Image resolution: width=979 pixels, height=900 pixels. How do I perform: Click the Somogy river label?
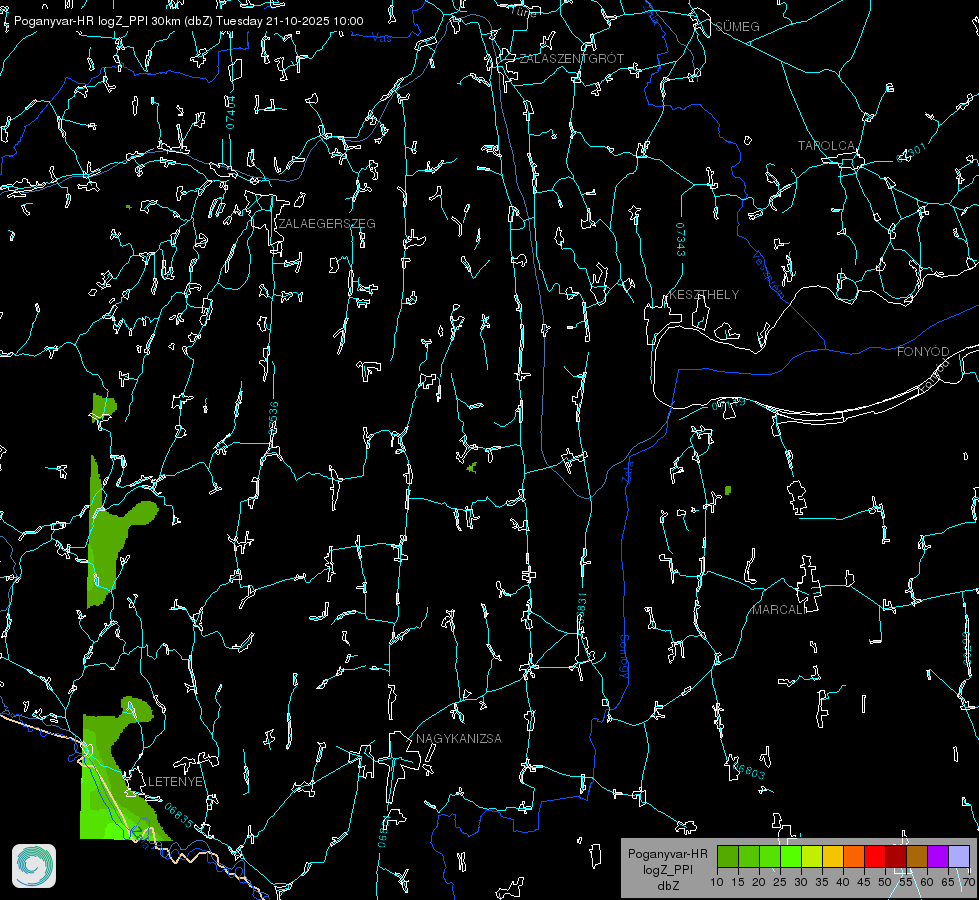point(624,657)
